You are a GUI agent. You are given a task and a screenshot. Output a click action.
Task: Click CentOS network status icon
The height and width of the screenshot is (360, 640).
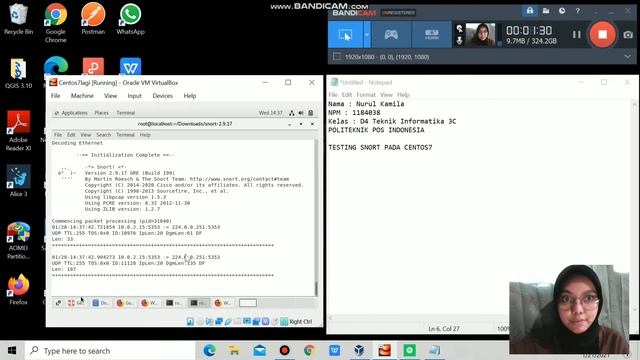point(291,113)
